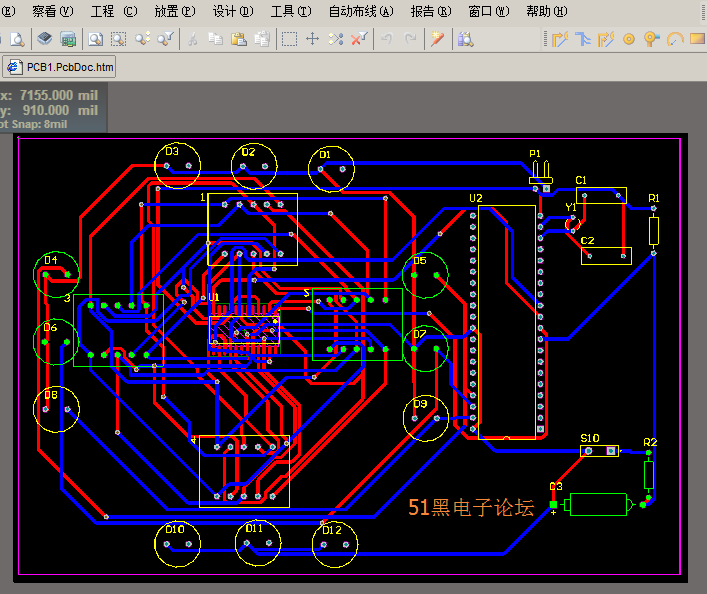Click the clear filter icon
The image size is (707, 594).
click(x=359, y=39)
